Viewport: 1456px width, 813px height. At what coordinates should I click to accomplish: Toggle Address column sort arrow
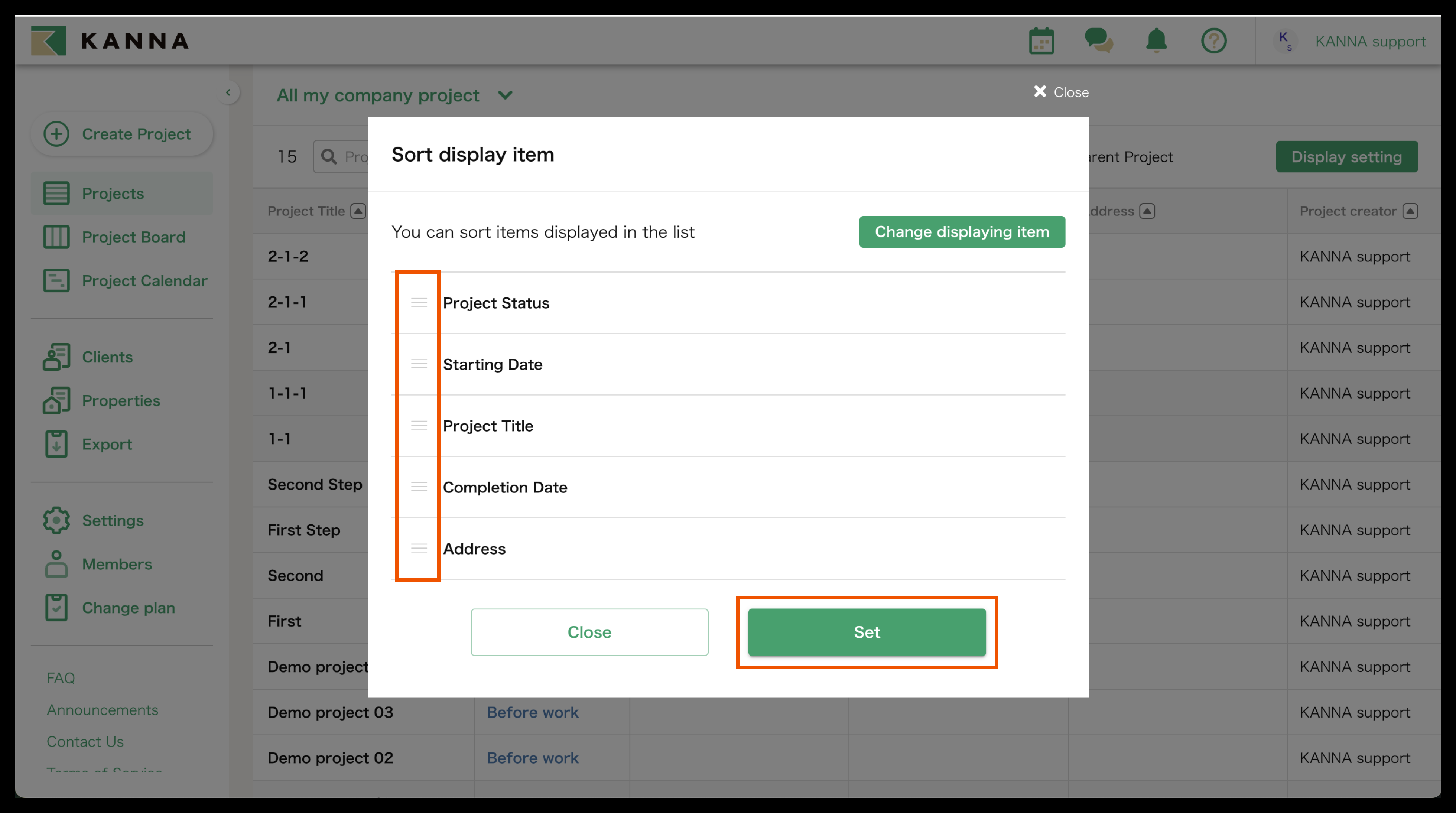coord(1147,211)
